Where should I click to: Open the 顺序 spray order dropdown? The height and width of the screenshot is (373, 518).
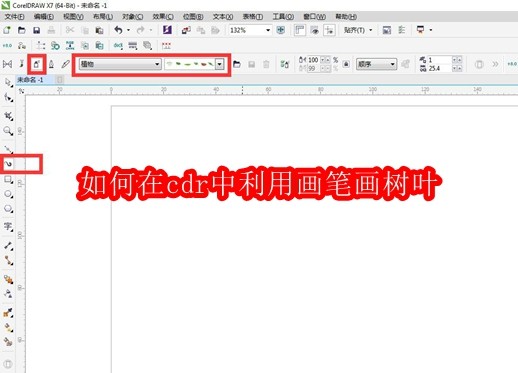(x=376, y=64)
